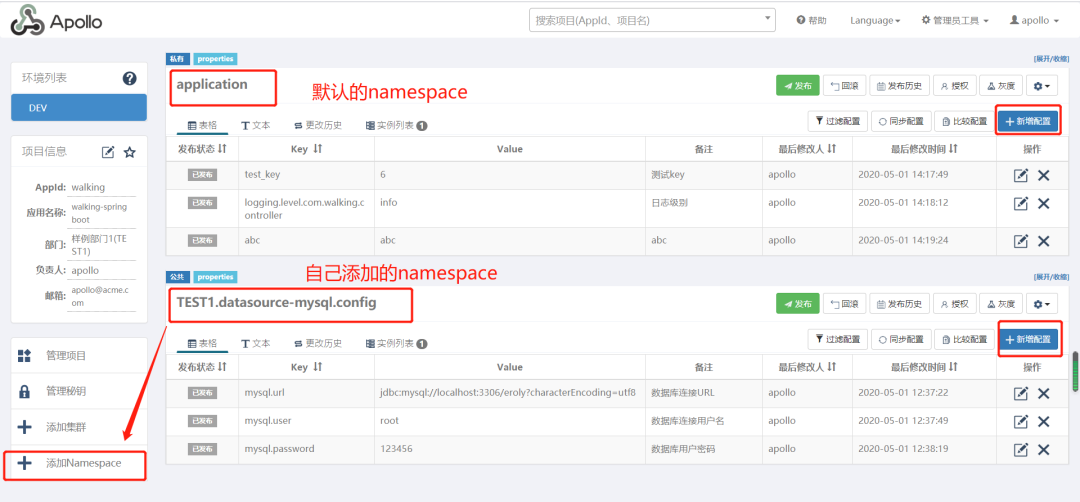Open 更改历史 tab in datasource namespace

(317, 343)
